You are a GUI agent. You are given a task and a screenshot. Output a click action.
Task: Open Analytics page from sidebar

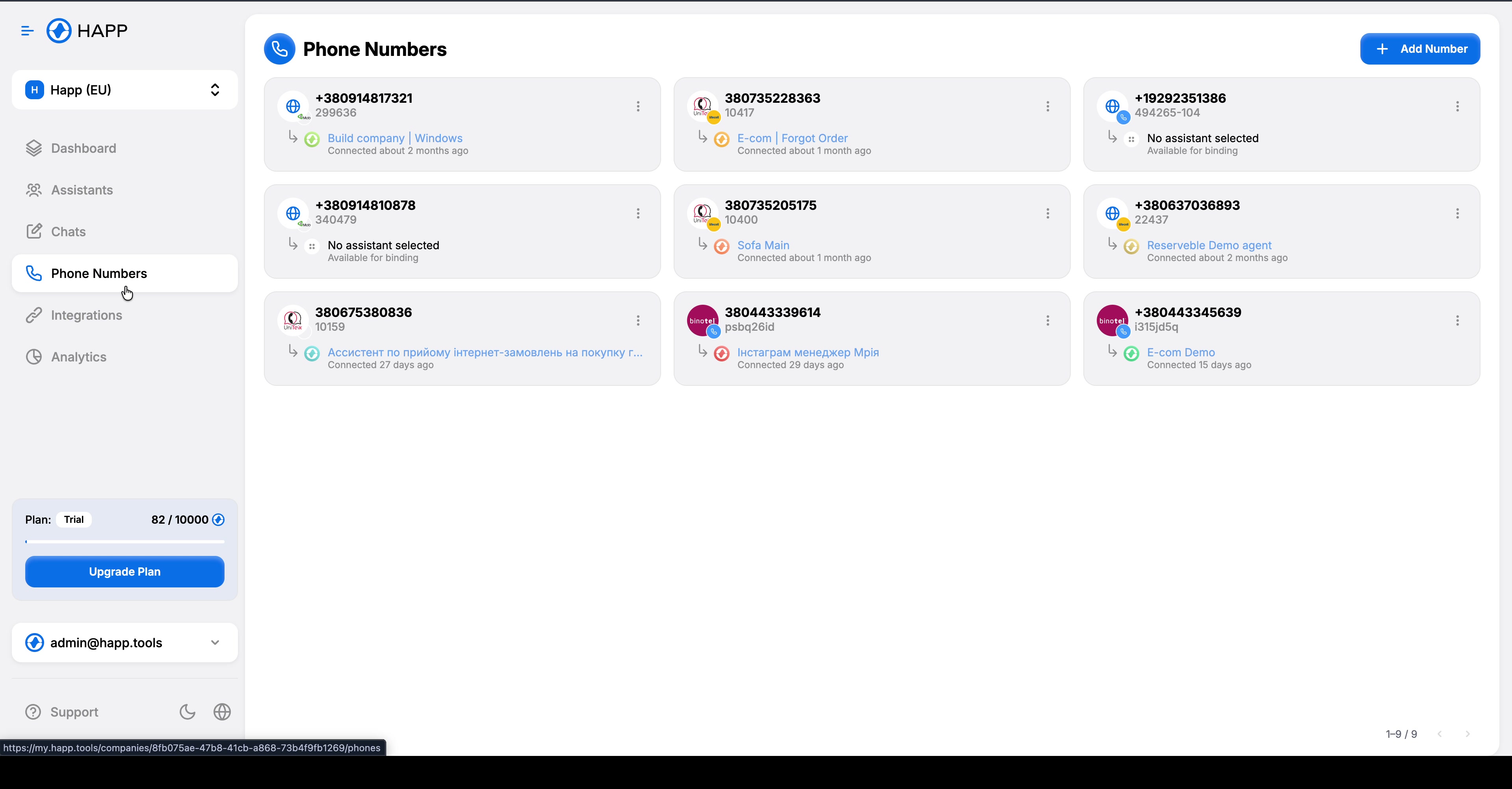click(79, 357)
